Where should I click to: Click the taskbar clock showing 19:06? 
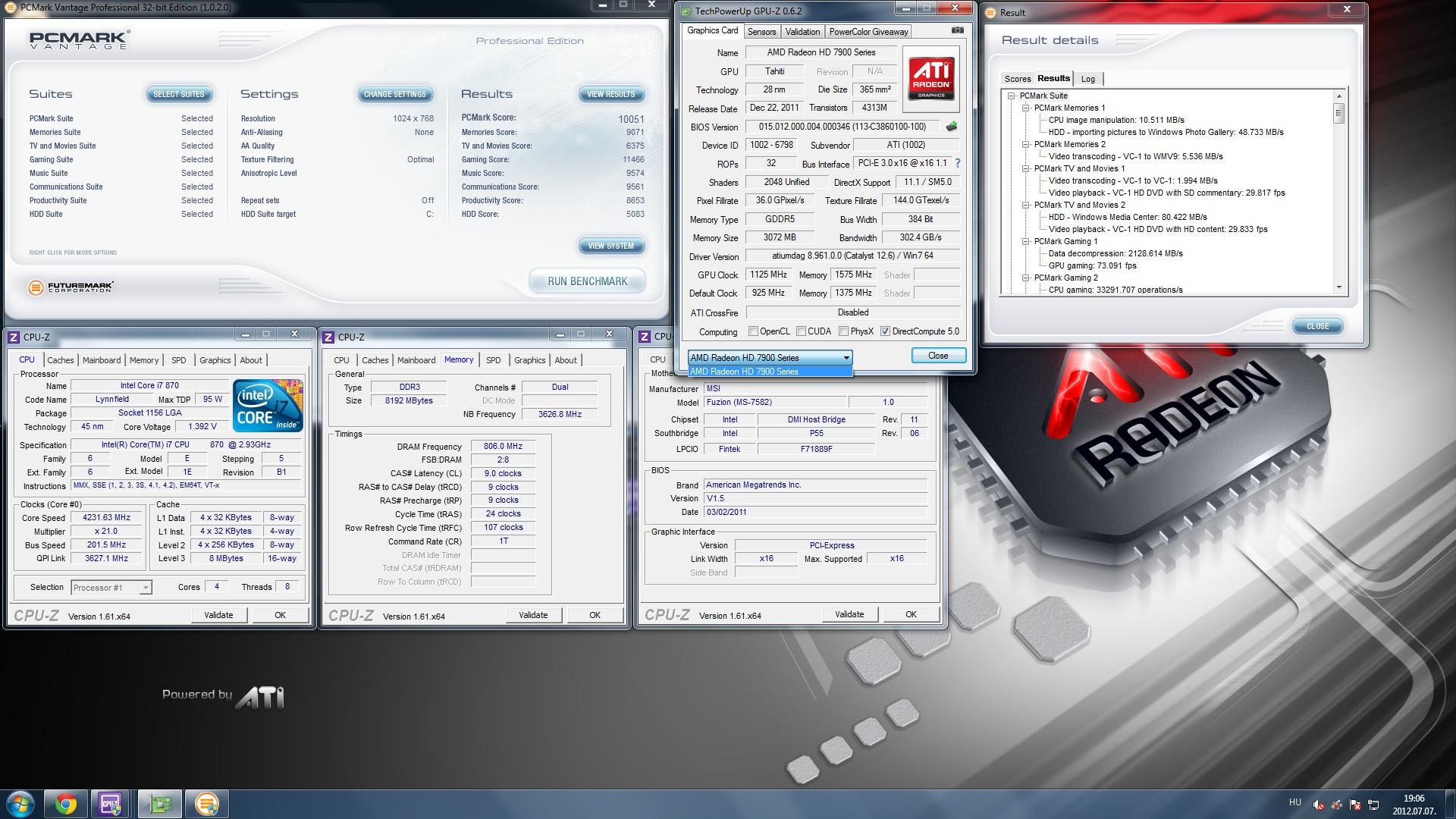1414,805
